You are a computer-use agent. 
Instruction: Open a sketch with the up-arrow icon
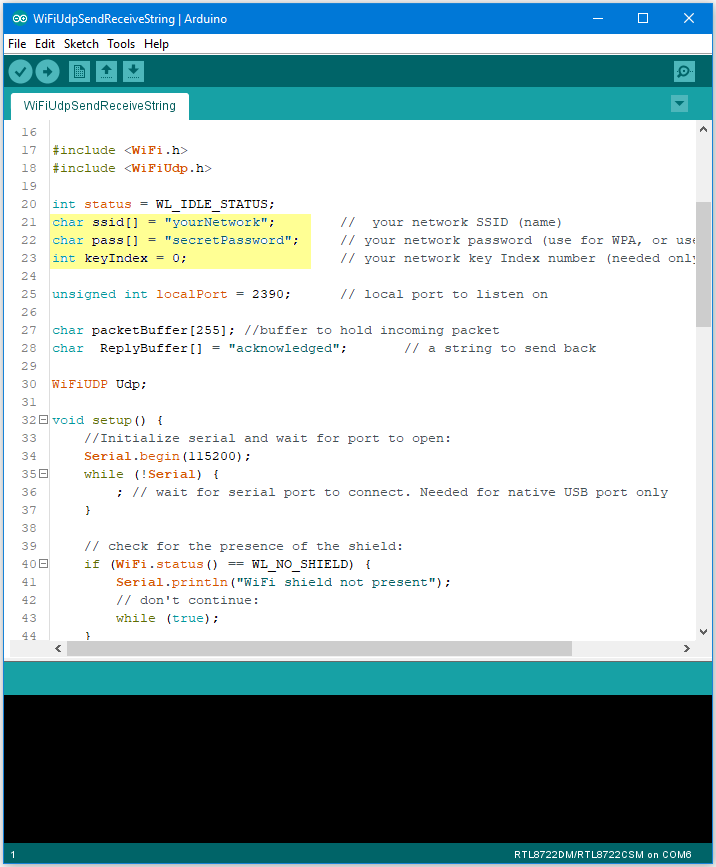106,72
